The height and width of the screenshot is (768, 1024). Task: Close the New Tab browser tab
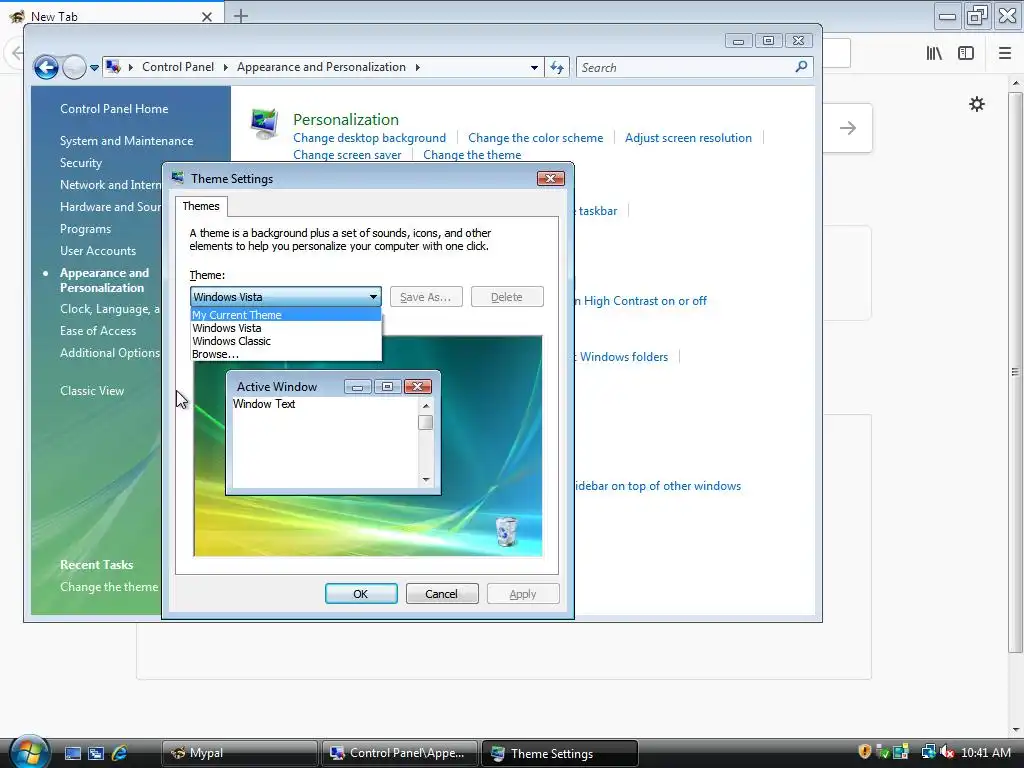tap(207, 17)
